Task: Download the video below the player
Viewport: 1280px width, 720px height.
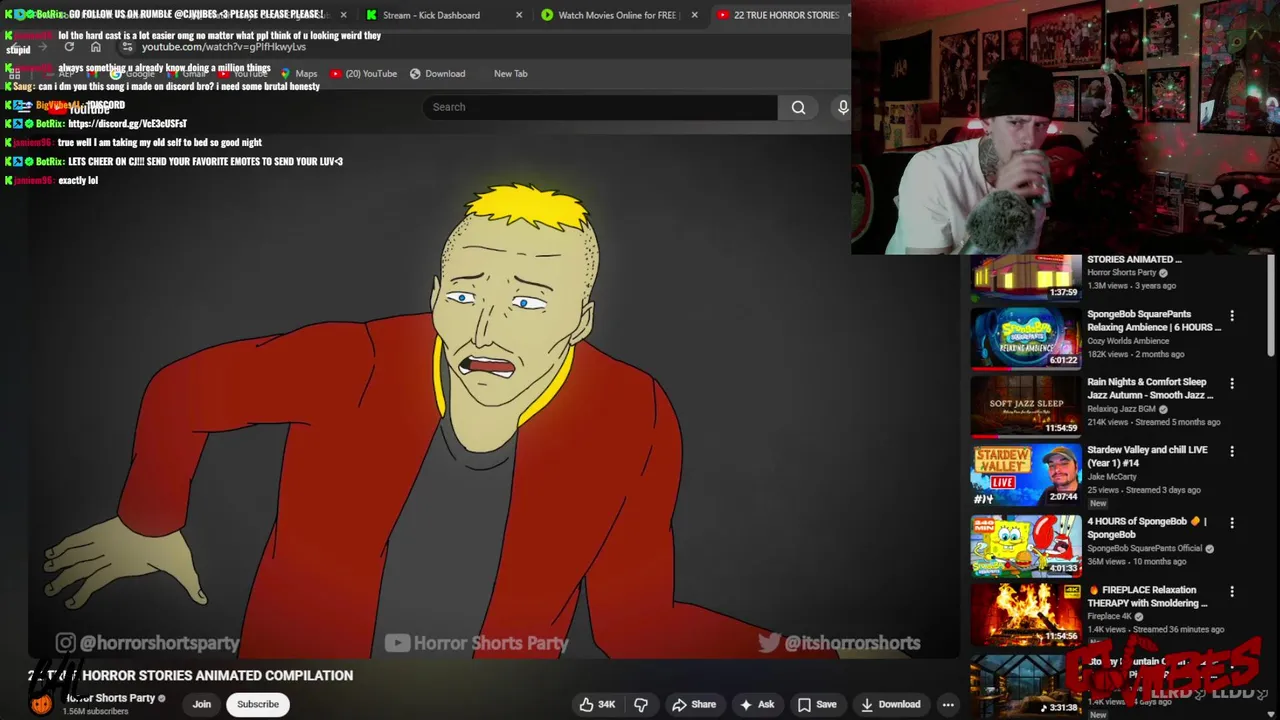Action: coord(890,704)
